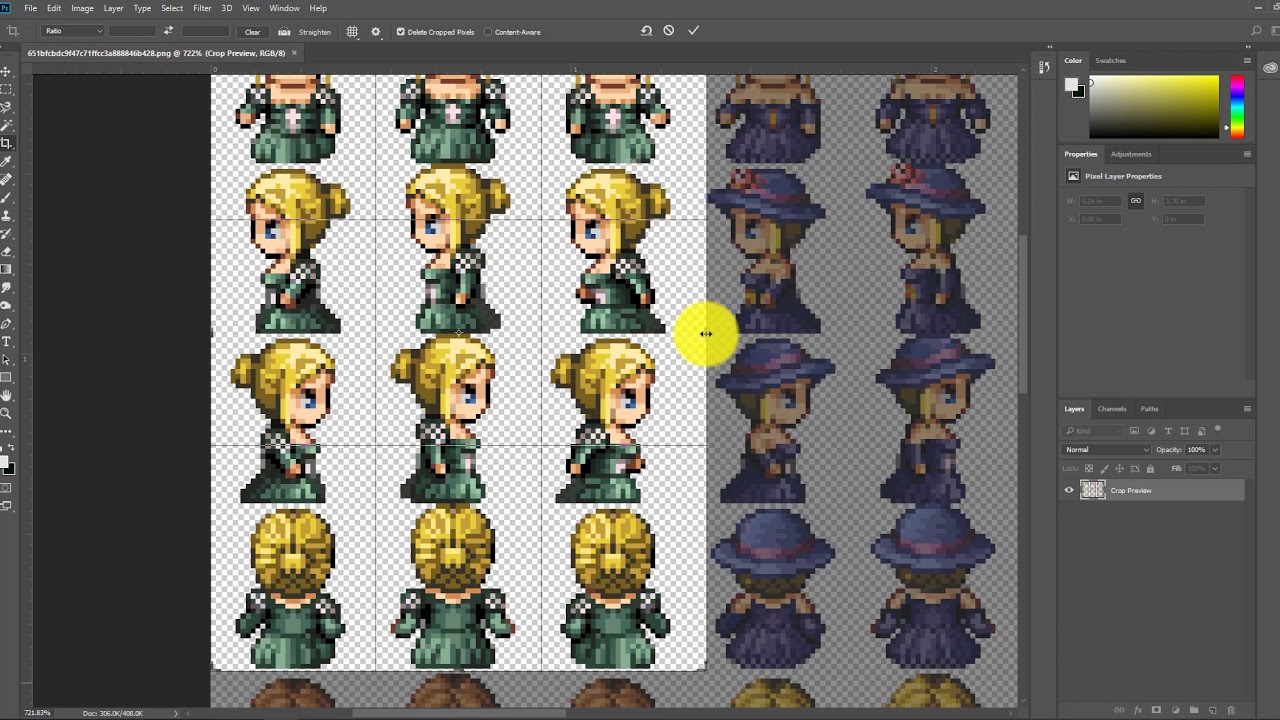Reset the crop box
The height and width of the screenshot is (720, 1280).
[x=646, y=31]
